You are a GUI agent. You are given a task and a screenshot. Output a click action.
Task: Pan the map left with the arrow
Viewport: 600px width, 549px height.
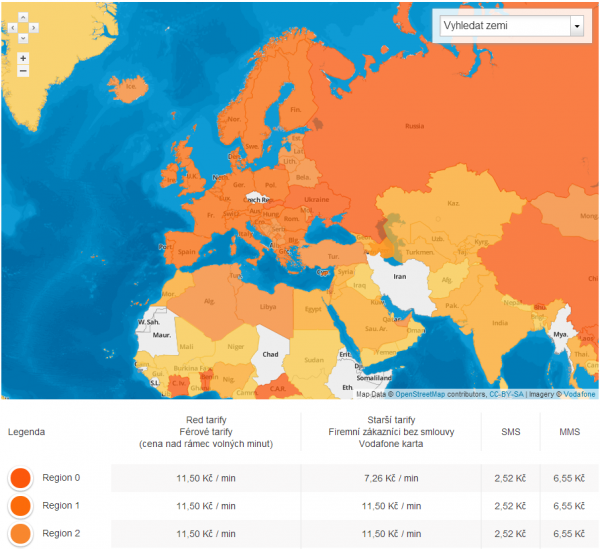pyautogui.click(x=12, y=27)
